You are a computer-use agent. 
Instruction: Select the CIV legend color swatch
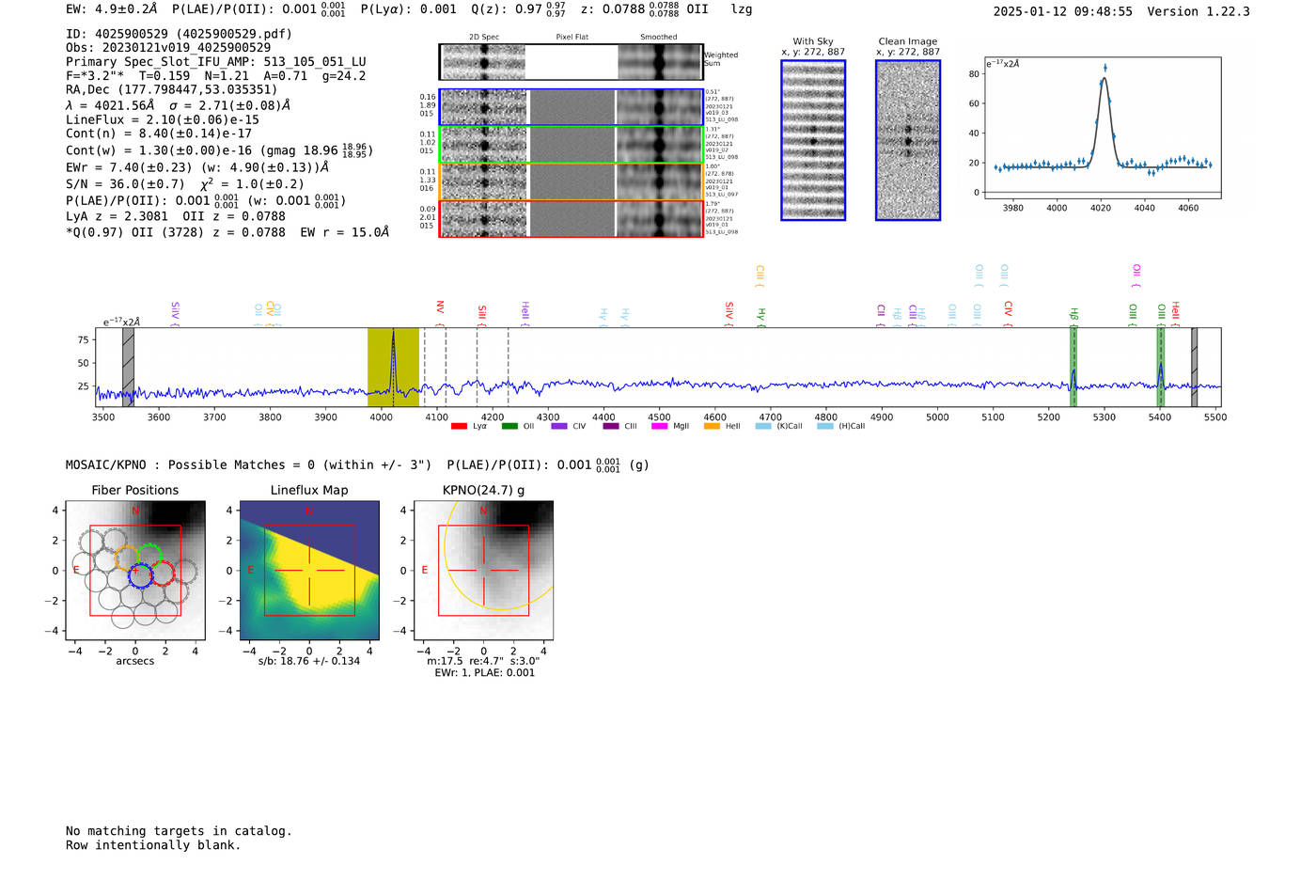[x=559, y=426]
